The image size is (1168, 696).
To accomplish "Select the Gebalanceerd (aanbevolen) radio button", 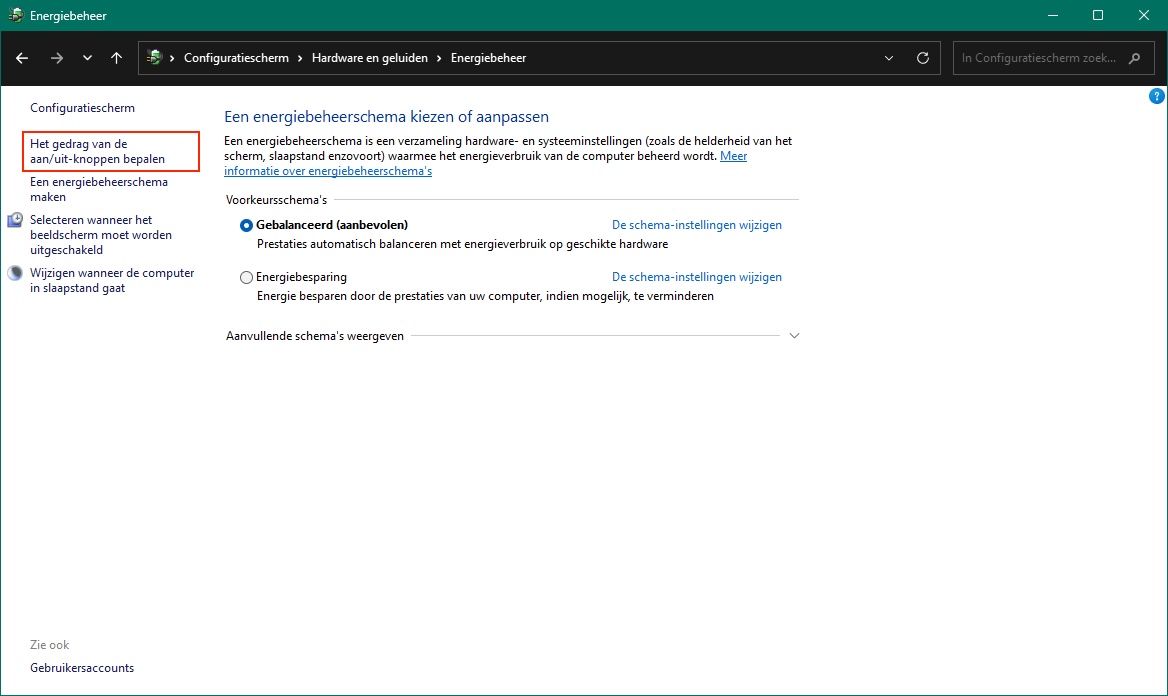I will click(x=247, y=226).
